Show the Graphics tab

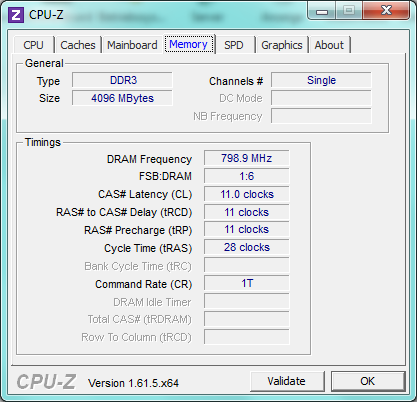tap(282, 45)
